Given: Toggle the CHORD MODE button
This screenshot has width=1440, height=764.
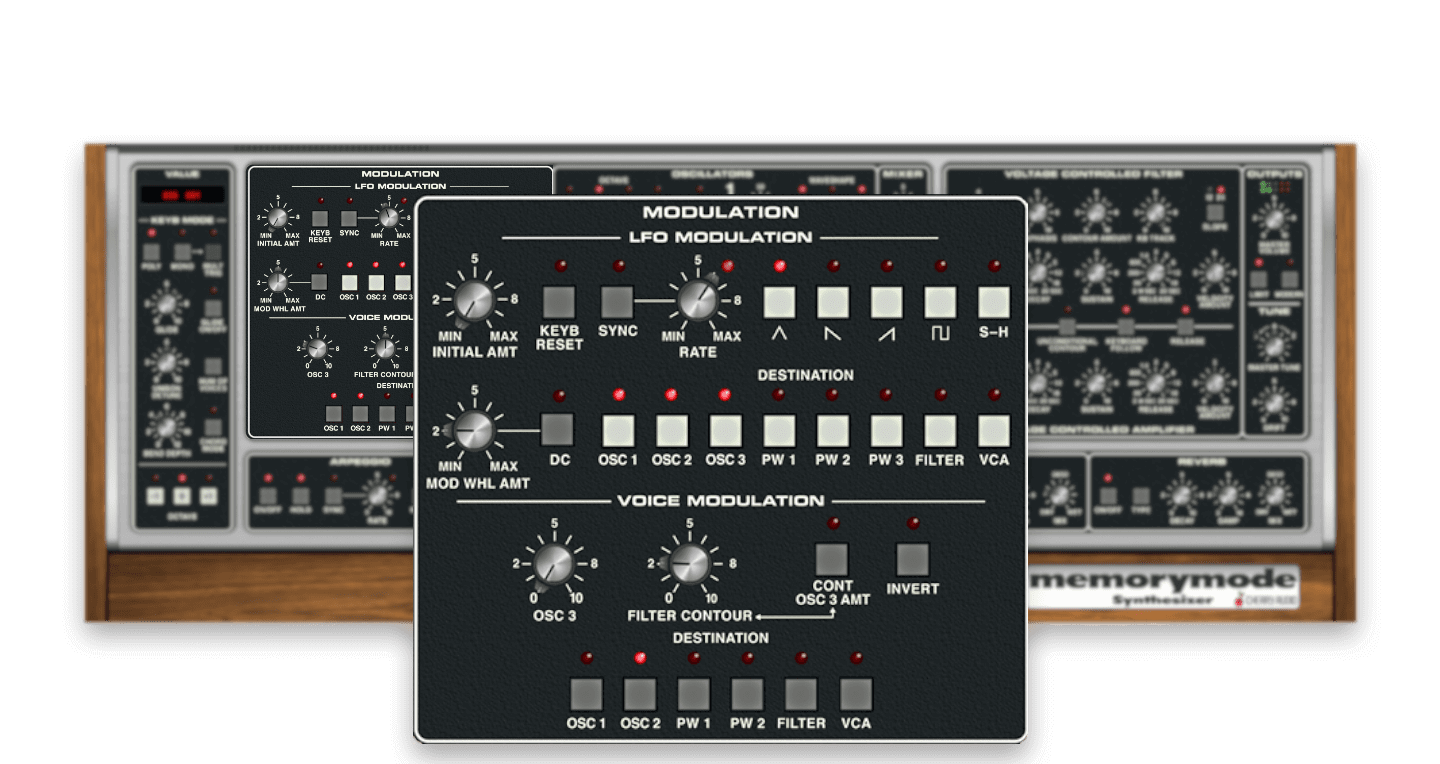Looking at the screenshot, I should click(214, 426).
